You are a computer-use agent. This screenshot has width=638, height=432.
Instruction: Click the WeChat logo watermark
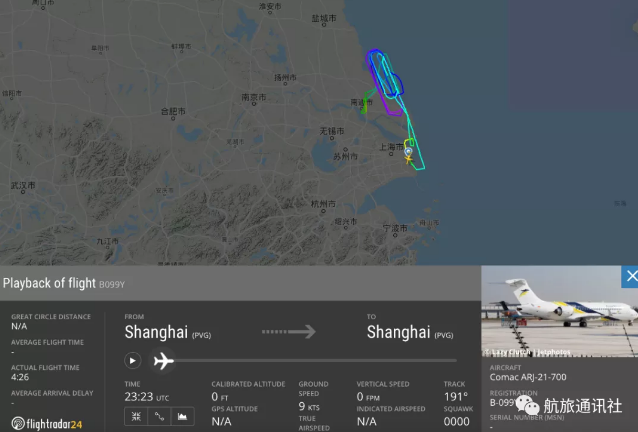click(527, 406)
